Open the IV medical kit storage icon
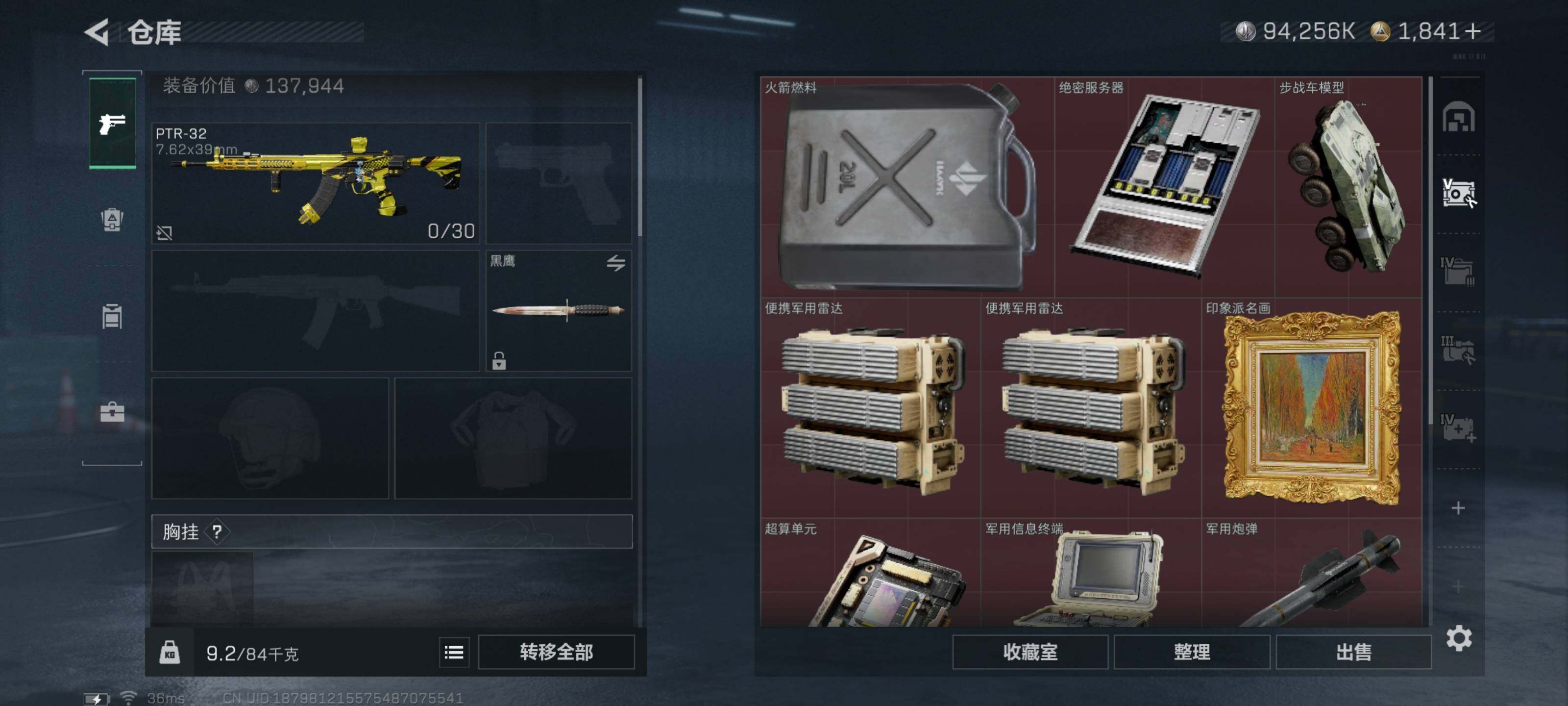This screenshot has width=1568, height=706. click(1458, 427)
